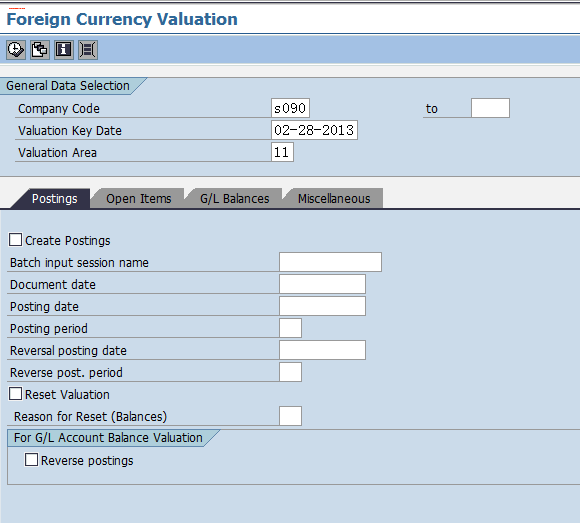Screen dimensions: 580x523
Task: Select the Miscellaneous tab
Action: coord(334,199)
